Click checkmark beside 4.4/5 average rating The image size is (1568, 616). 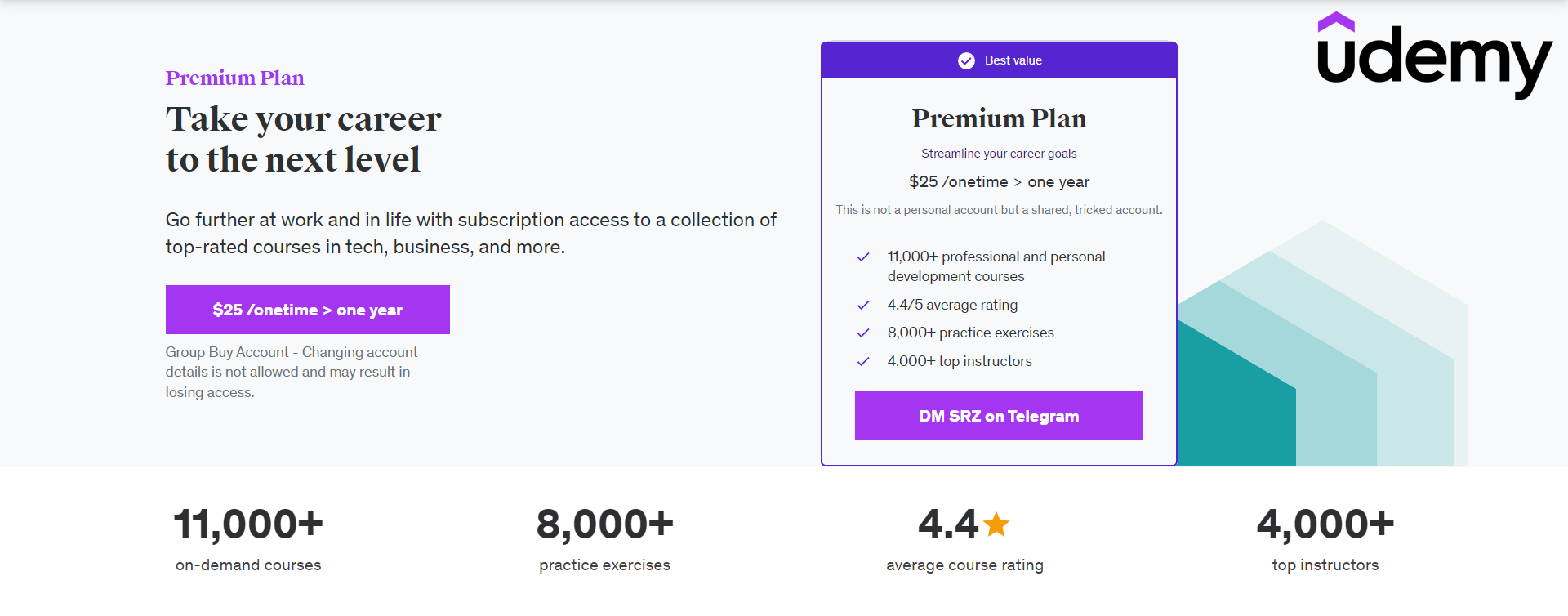(x=863, y=305)
